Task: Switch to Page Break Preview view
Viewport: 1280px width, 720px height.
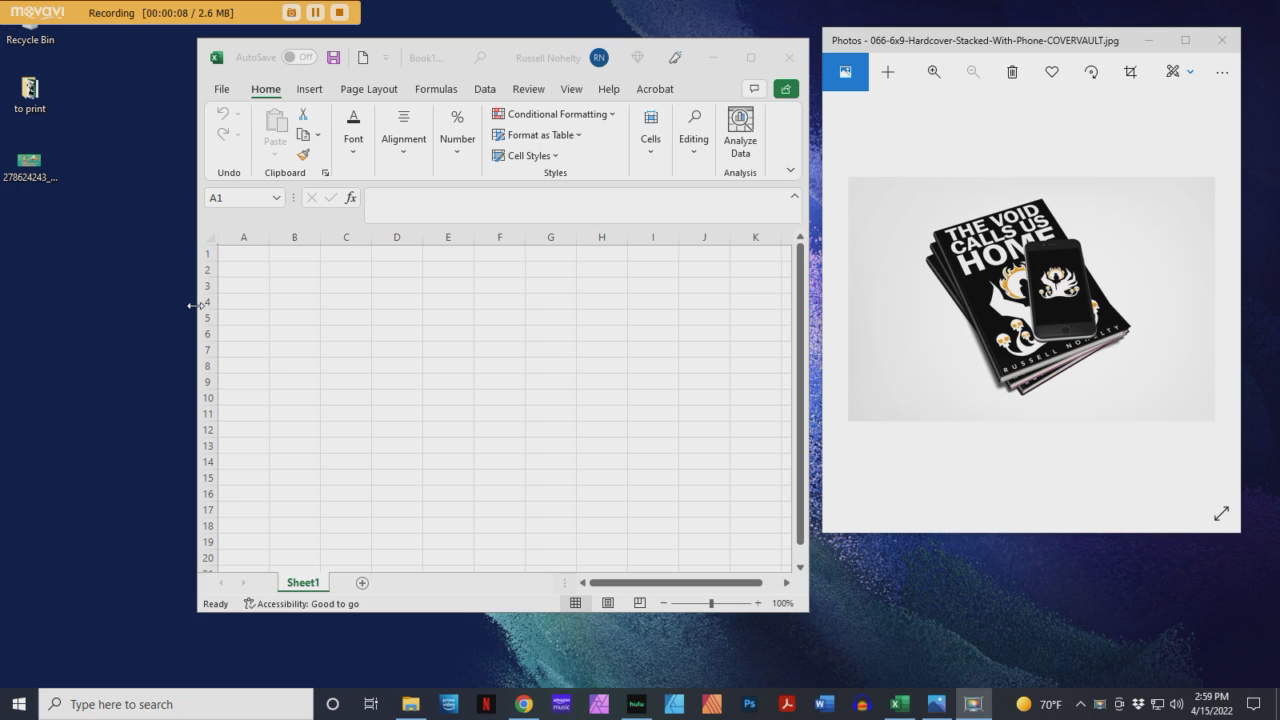Action: [639, 603]
